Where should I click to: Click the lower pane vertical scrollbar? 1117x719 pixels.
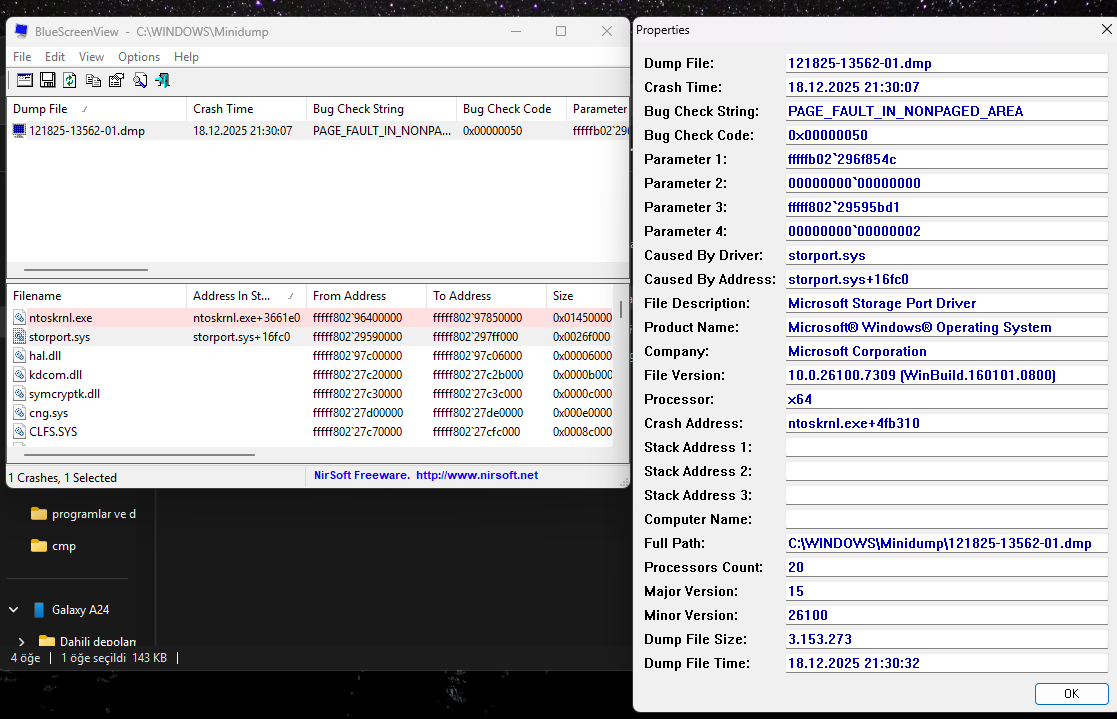[621, 310]
